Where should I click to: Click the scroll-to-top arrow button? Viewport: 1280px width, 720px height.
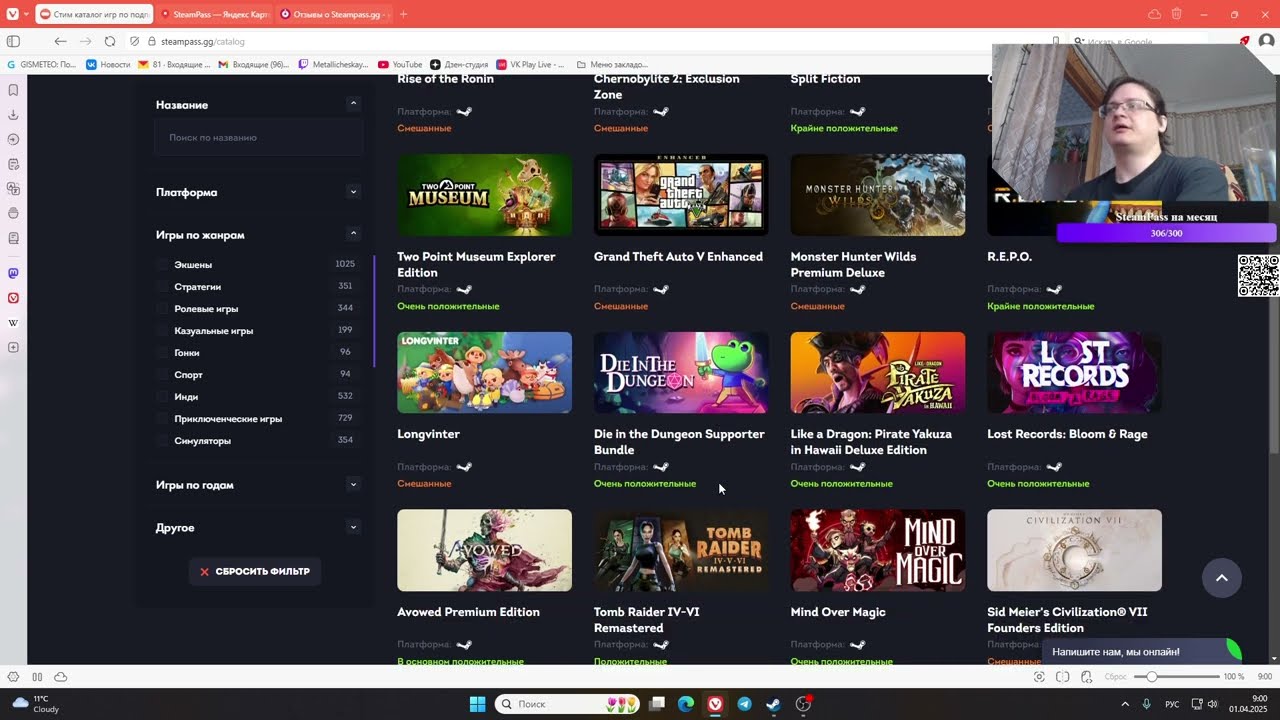click(x=1221, y=578)
